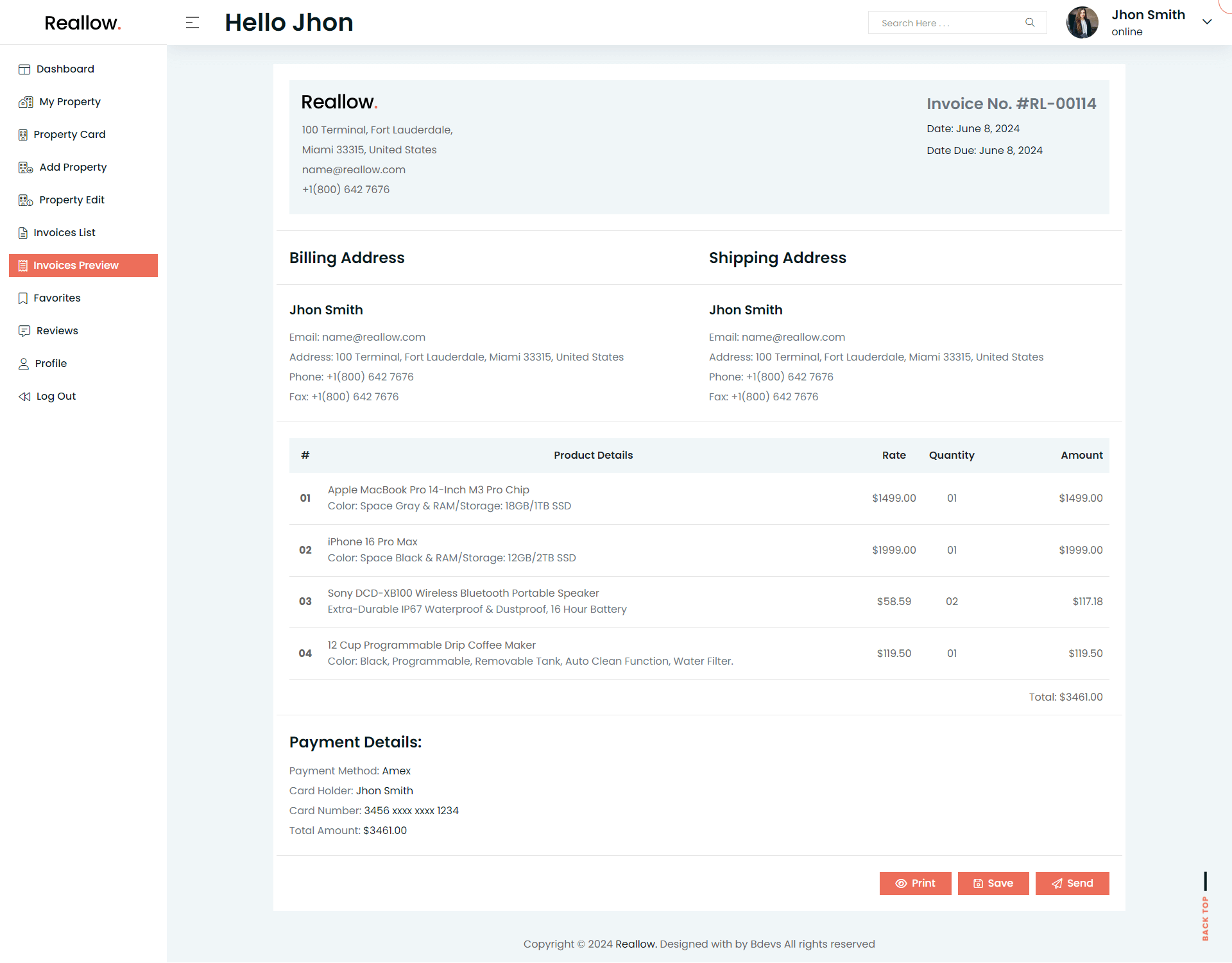
Task: Click the Reallow link in footer
Action: pos(636,944)
